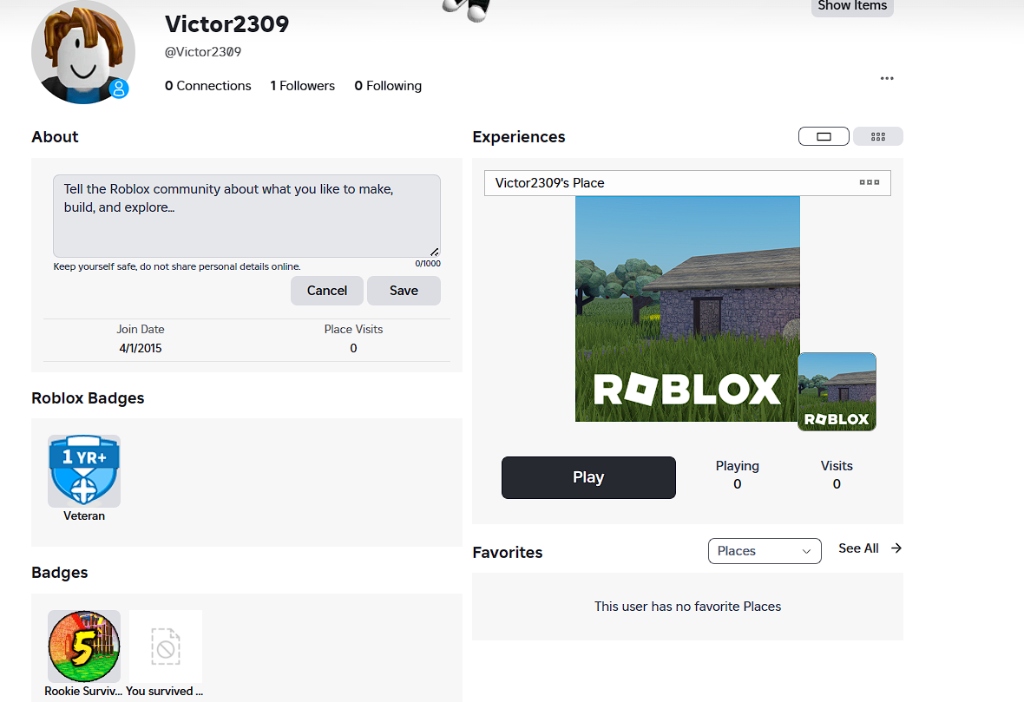Open the Rookie Survivor badge icon
This screenshot has width=1024, height=702.
[x=84, y=646]
